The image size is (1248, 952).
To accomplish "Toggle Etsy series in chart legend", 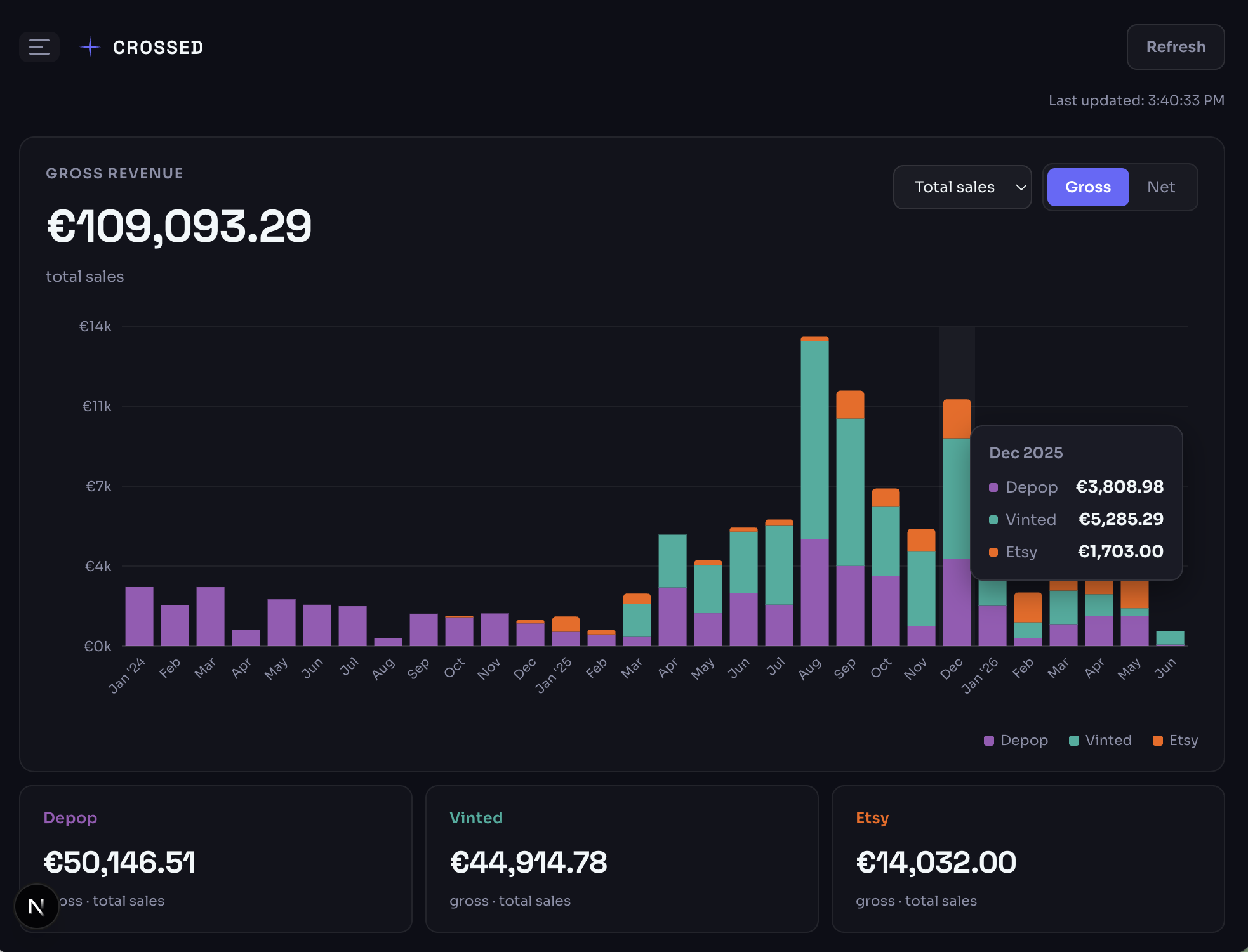I will click(1175, 741).
